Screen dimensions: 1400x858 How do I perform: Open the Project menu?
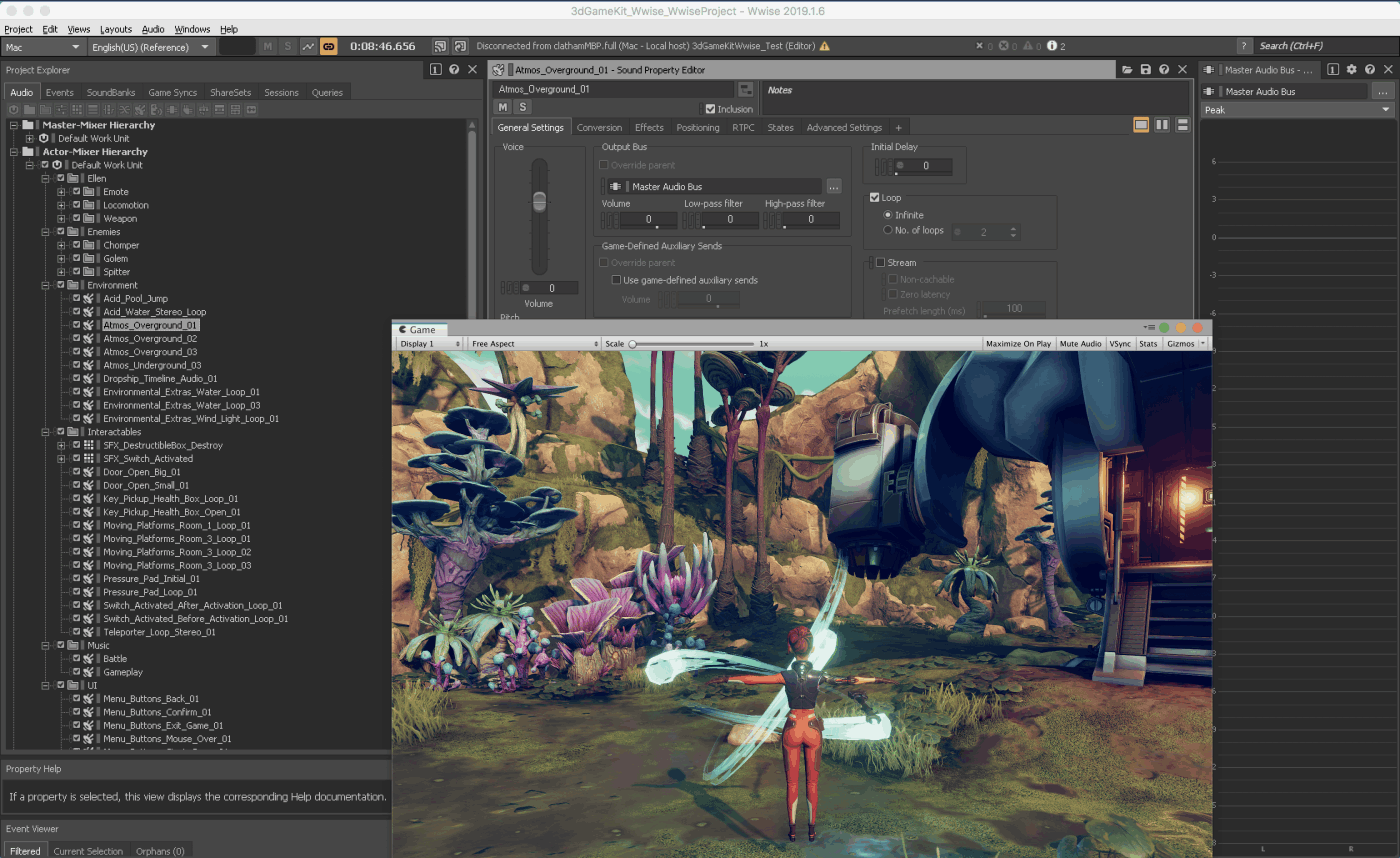[18, 29]
